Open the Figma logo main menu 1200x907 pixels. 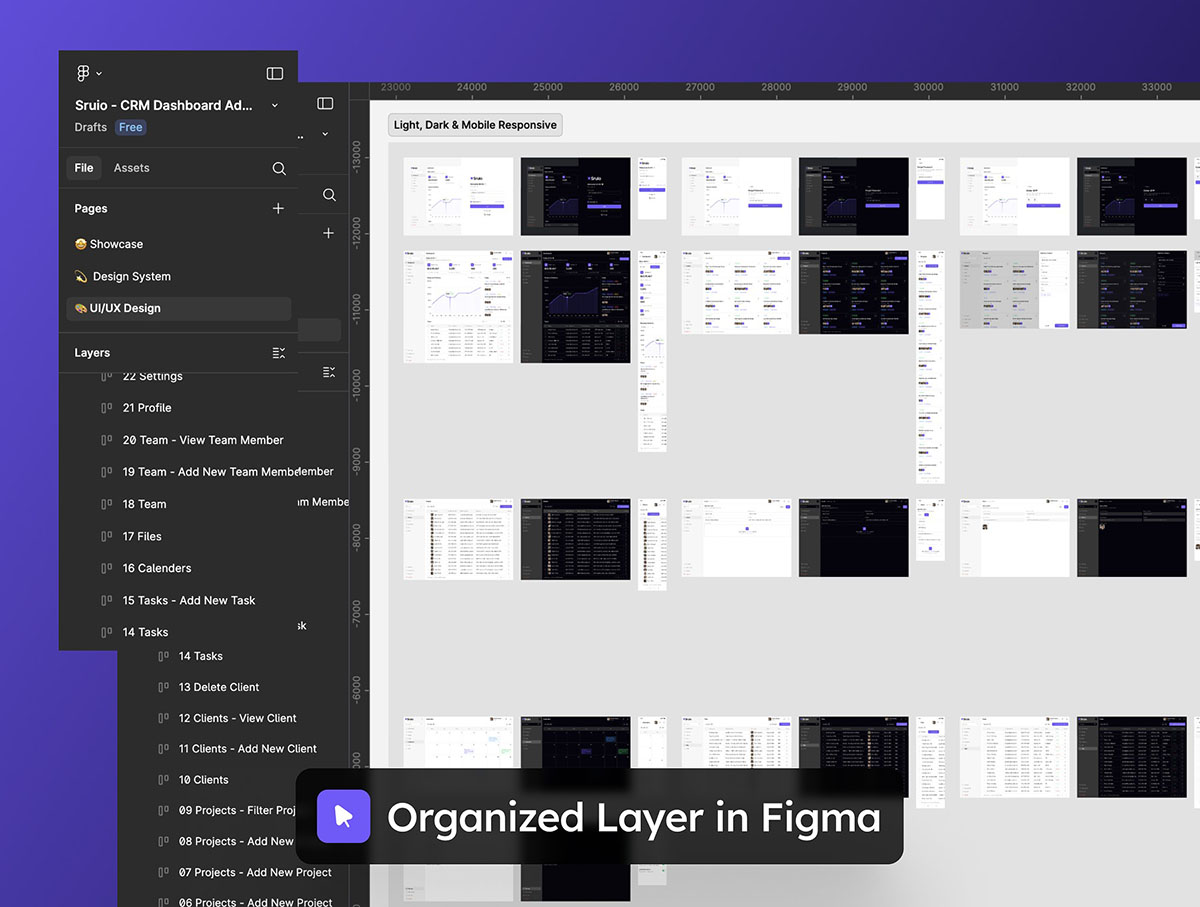pyautogui.click(x=89, y=73)
